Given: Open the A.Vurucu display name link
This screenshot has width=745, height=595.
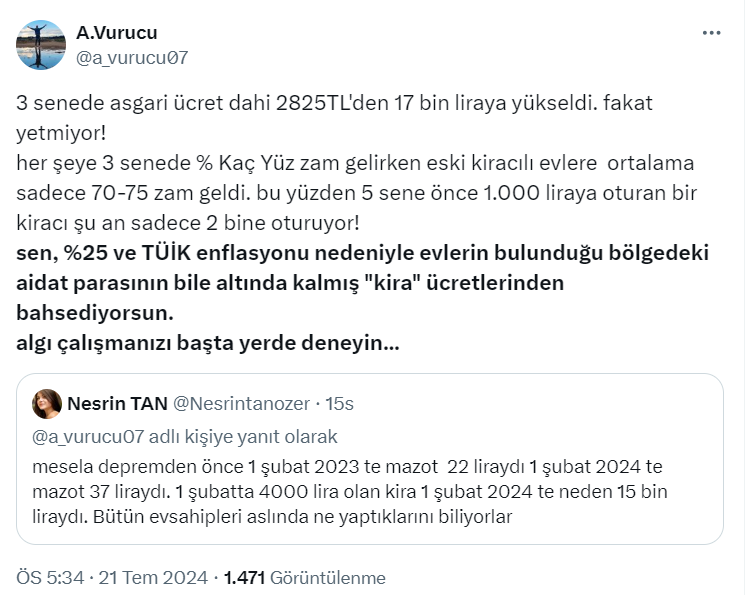Looking at the screenshot, I should (x=117, y=33).
